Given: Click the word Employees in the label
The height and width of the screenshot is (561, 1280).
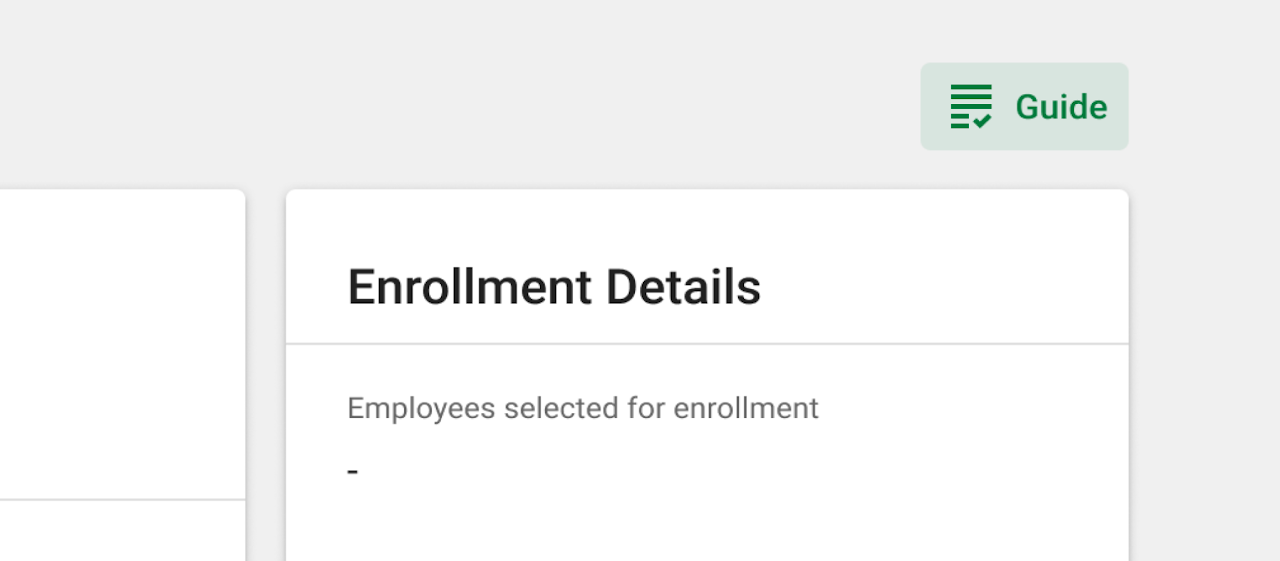Looking at the screenshot, I should coord(421,408).
